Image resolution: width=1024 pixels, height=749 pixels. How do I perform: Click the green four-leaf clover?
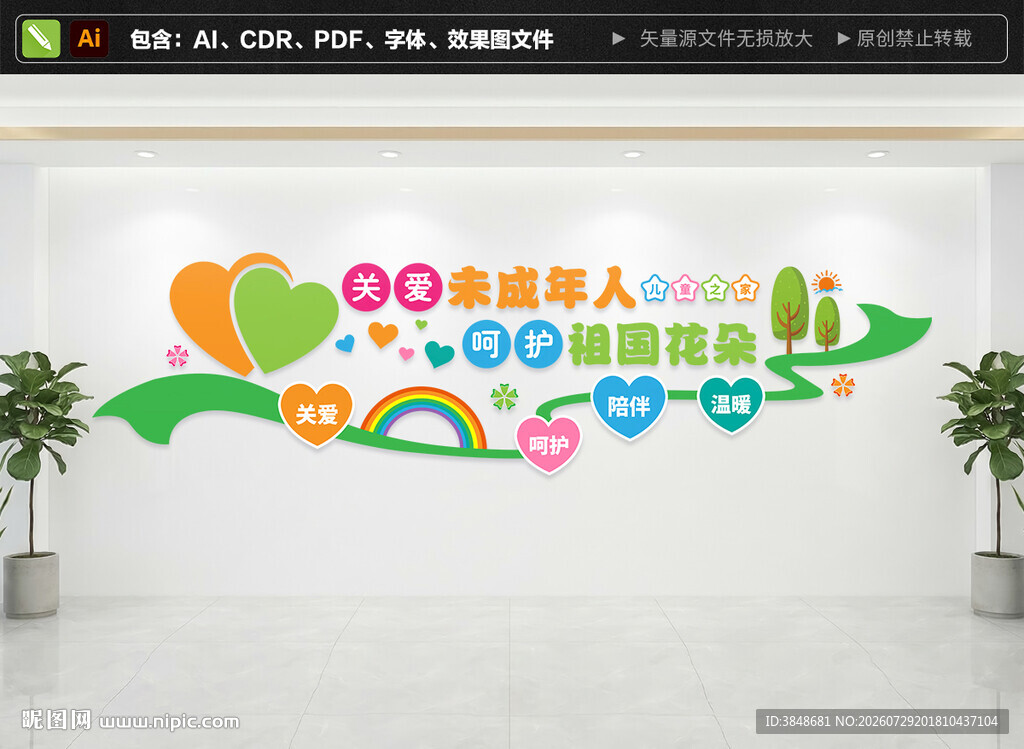[x=504, y=396]
